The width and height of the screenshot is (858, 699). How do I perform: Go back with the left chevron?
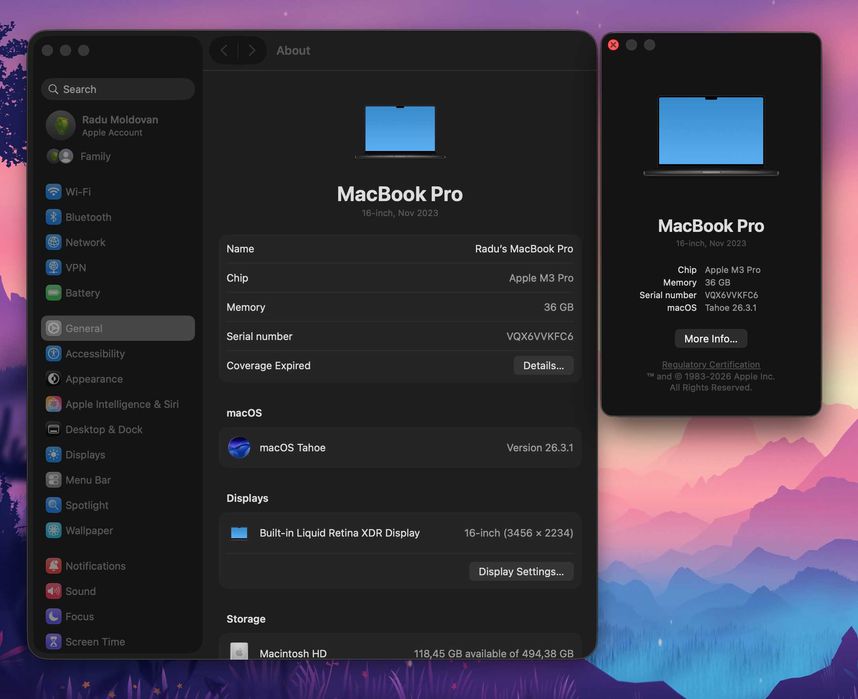pos(224,50)
